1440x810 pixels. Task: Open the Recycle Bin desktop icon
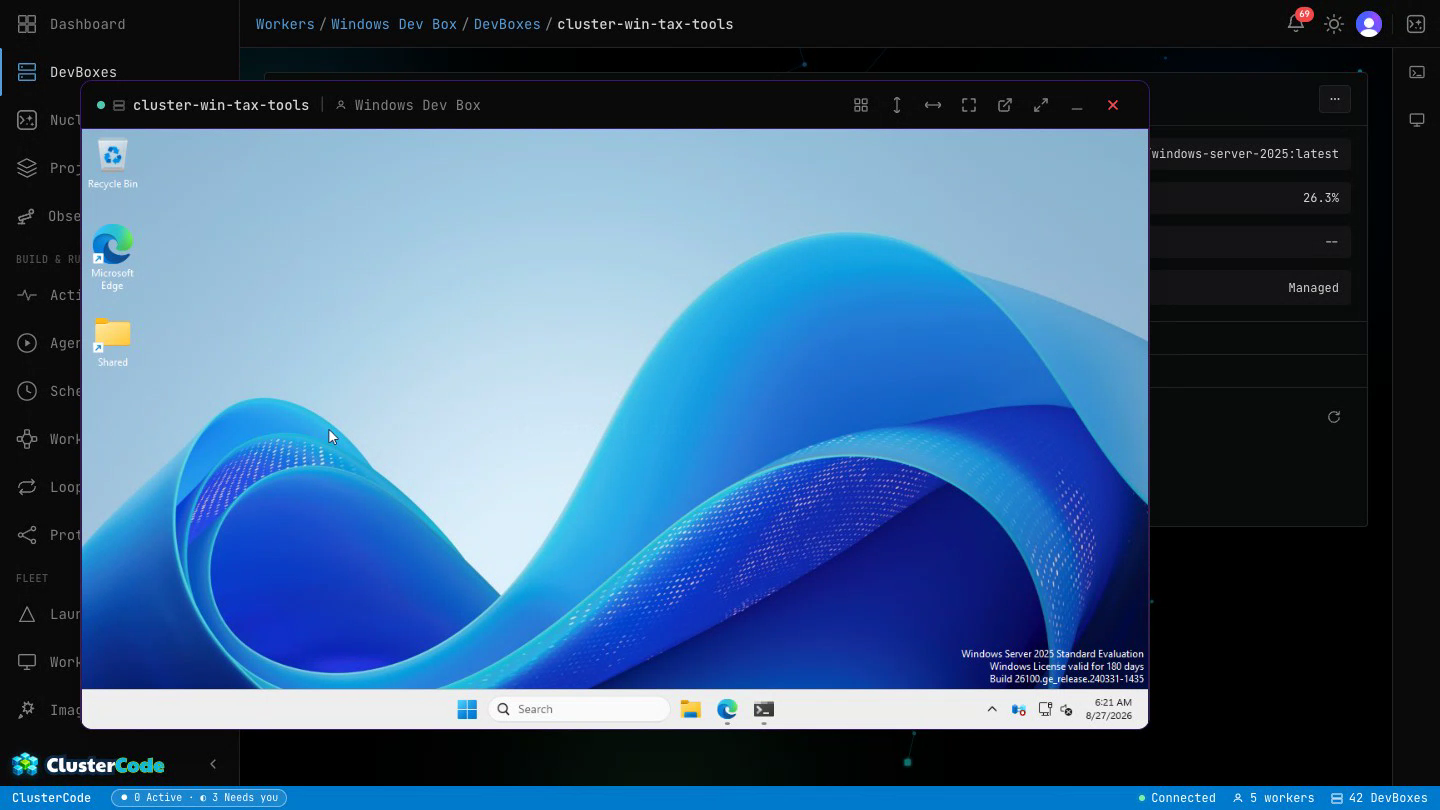[x=113, y=163]
